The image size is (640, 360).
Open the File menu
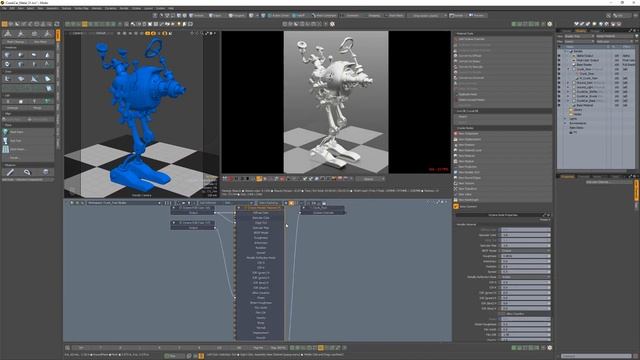pos(4,8)
